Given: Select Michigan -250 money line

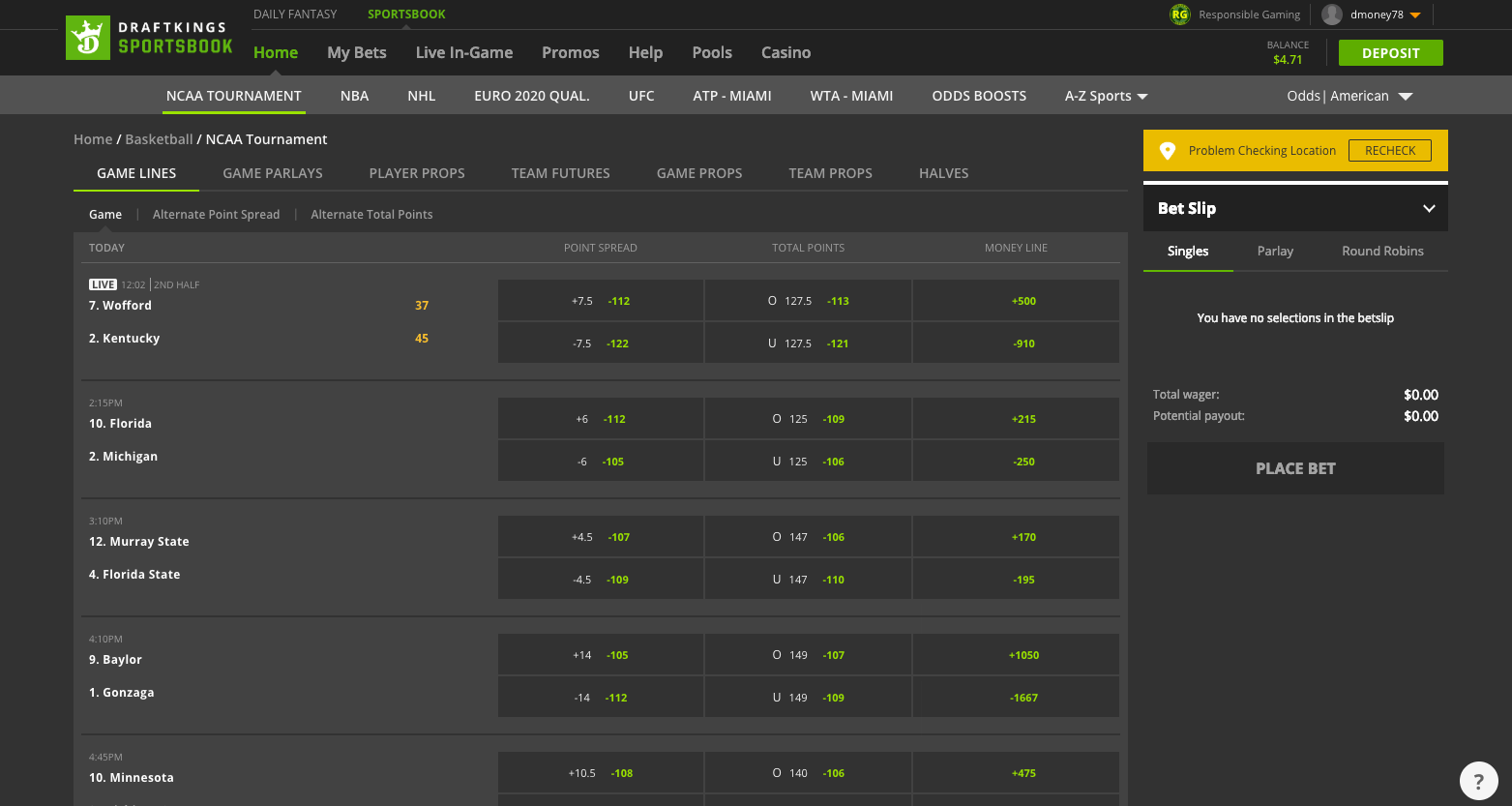Looking at the screenshot, I should coord(1016,462).
